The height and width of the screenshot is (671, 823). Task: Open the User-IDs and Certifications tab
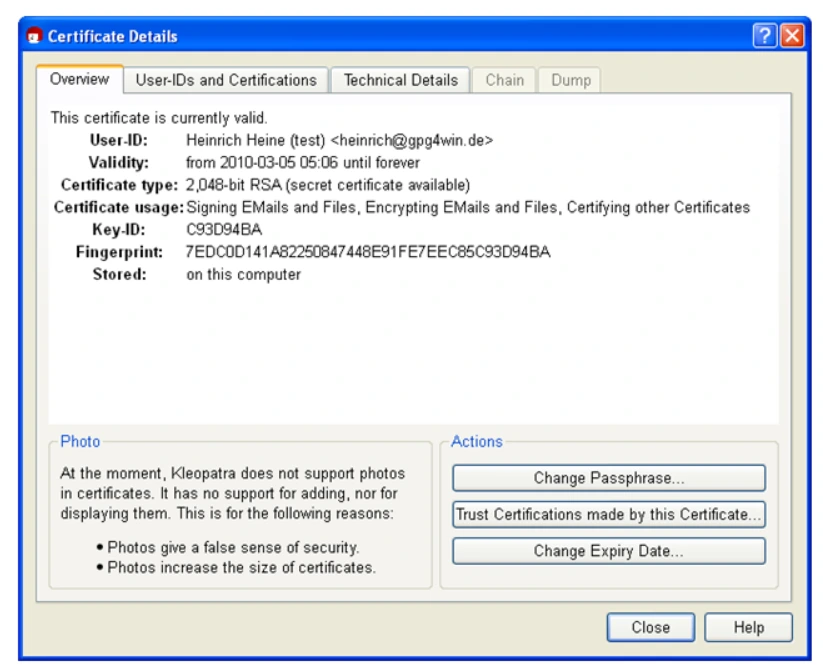click(226, 80)
